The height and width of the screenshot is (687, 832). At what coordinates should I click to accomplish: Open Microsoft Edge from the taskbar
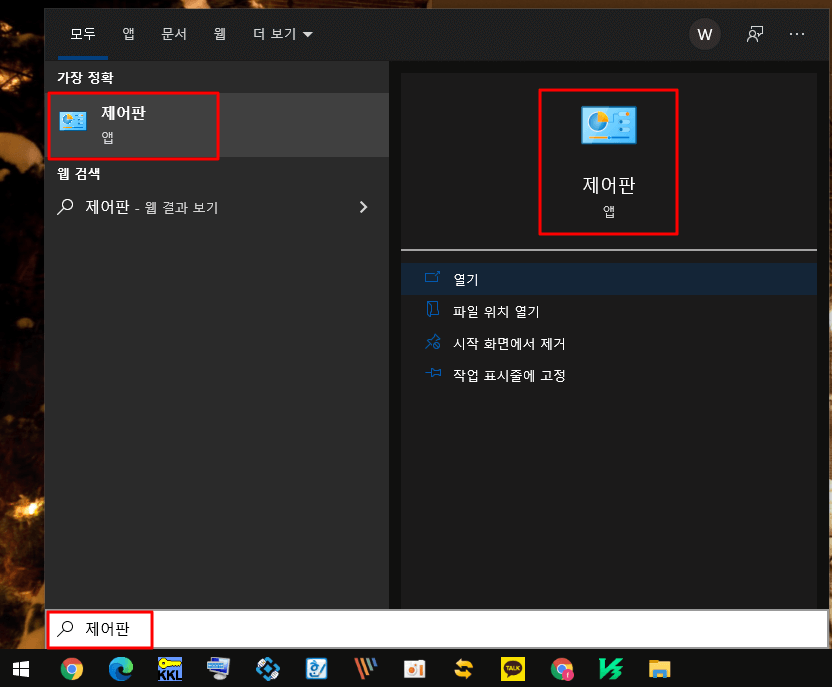point(121,669)
